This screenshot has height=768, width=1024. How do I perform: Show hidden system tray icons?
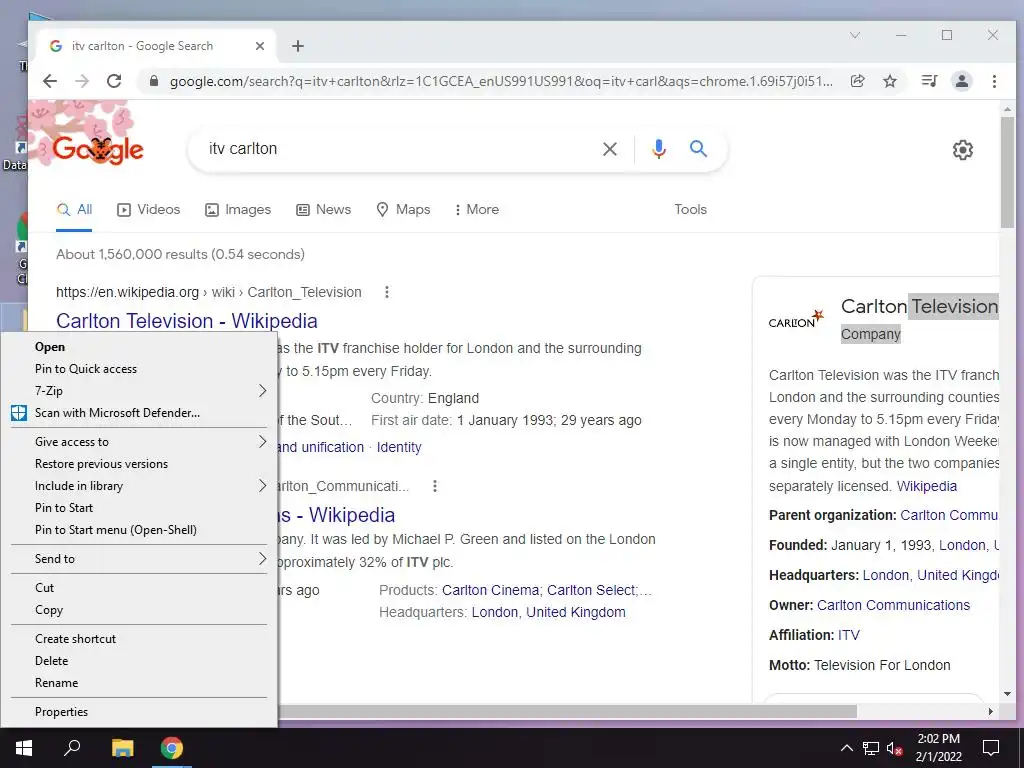pyautogui.click(x=846, y=748)
